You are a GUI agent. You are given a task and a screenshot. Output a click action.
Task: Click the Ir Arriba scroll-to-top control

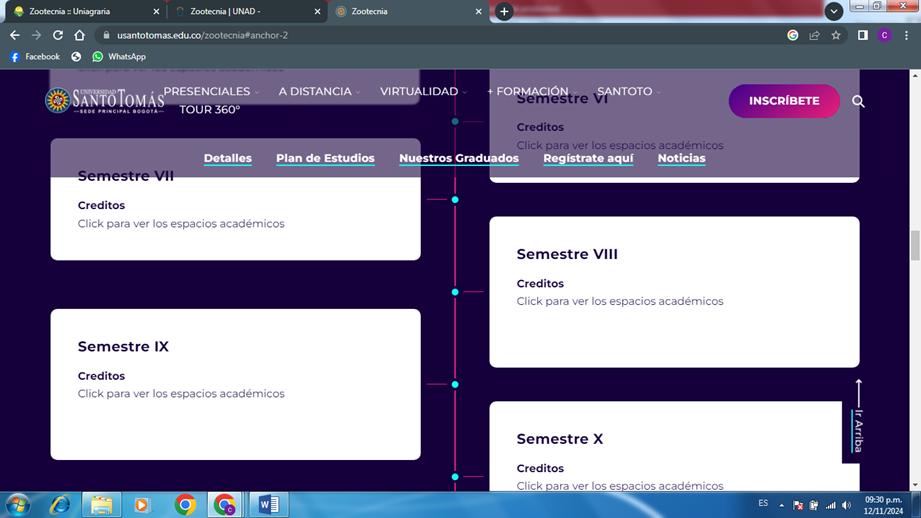(858, 420)
